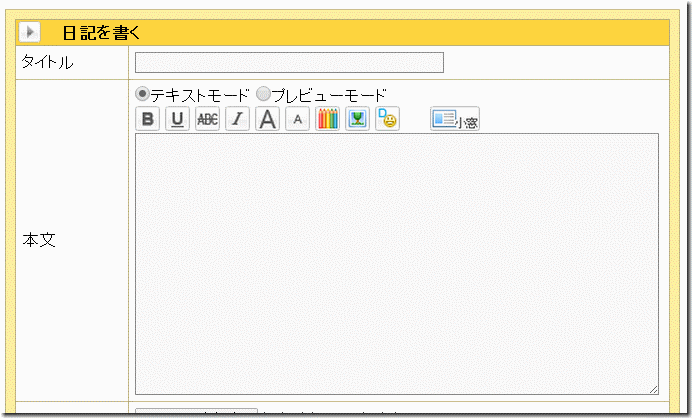This screenshot has width=692, height=418.
Task: Apply underline using the U icon
Action: click(177, 119)
